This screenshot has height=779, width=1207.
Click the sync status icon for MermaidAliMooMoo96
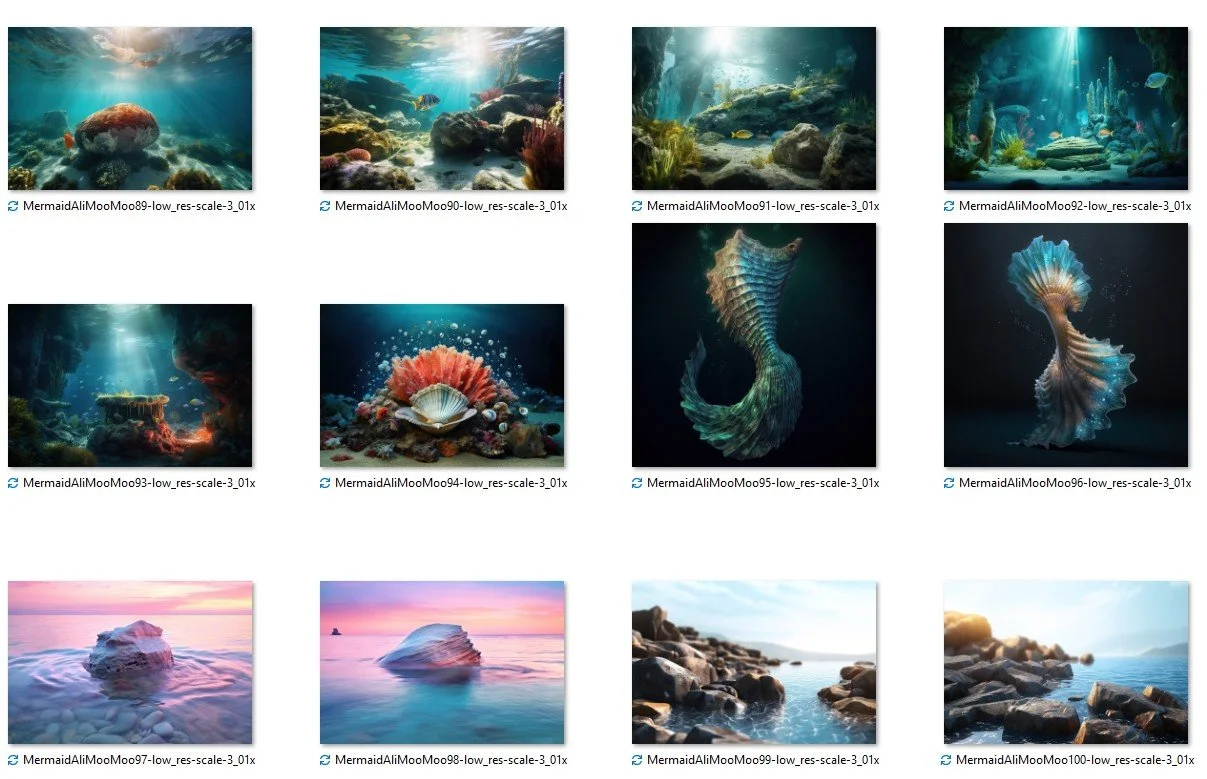(949, 483)
